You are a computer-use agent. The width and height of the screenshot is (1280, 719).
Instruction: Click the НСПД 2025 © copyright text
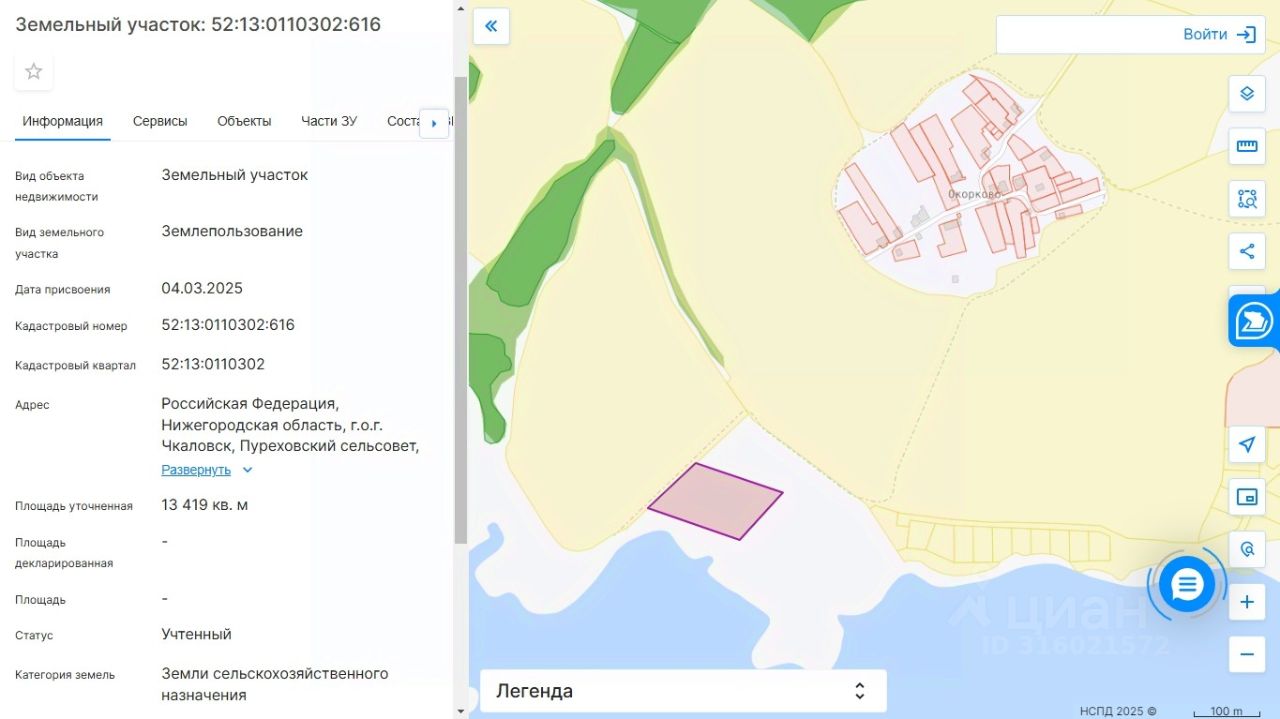pos(1118,711)
